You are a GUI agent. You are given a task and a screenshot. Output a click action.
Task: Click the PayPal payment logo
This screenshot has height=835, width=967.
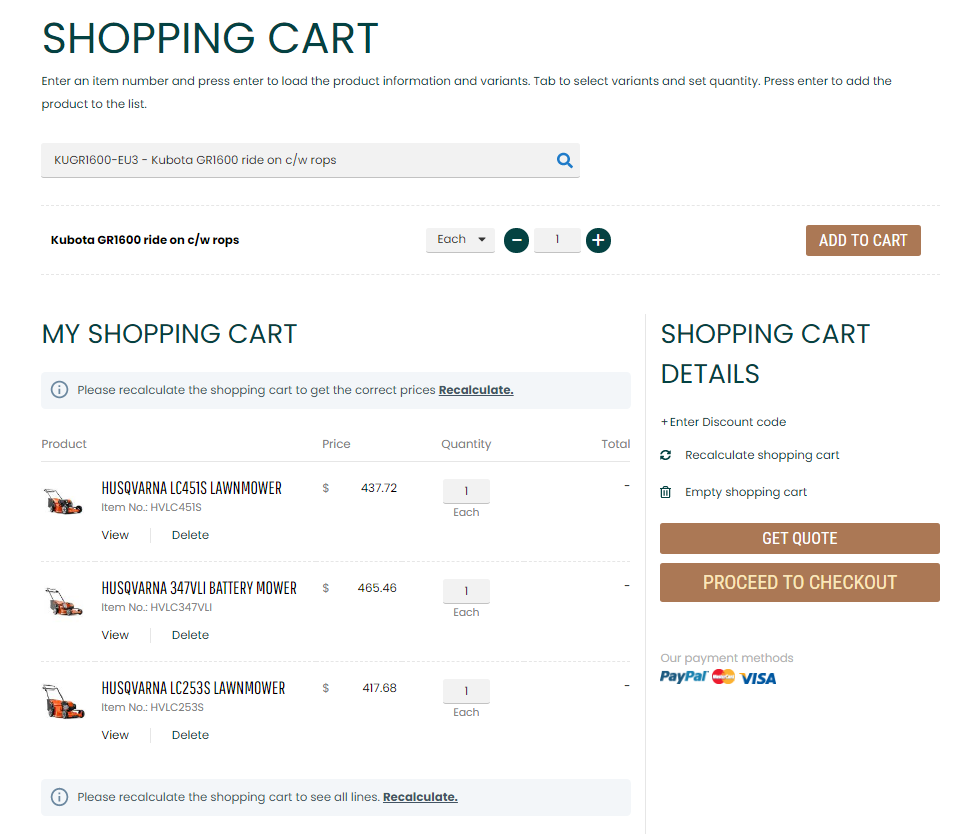tap(684, 677)
